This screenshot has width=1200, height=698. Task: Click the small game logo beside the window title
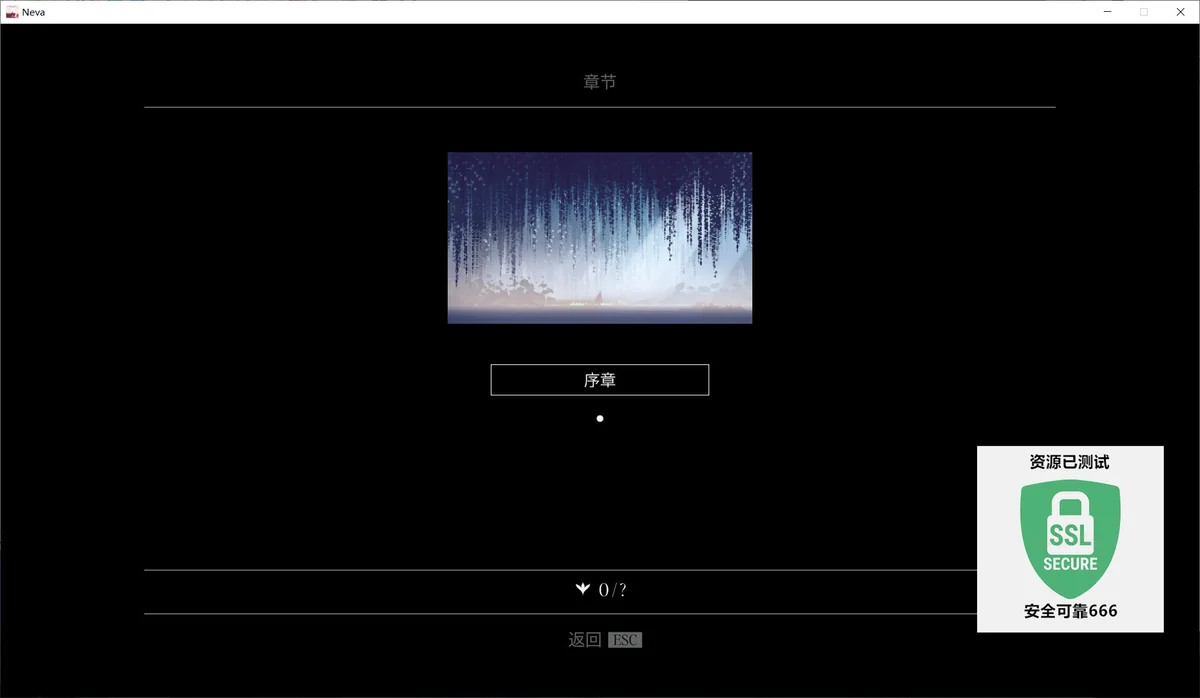(x=11, y=11)
